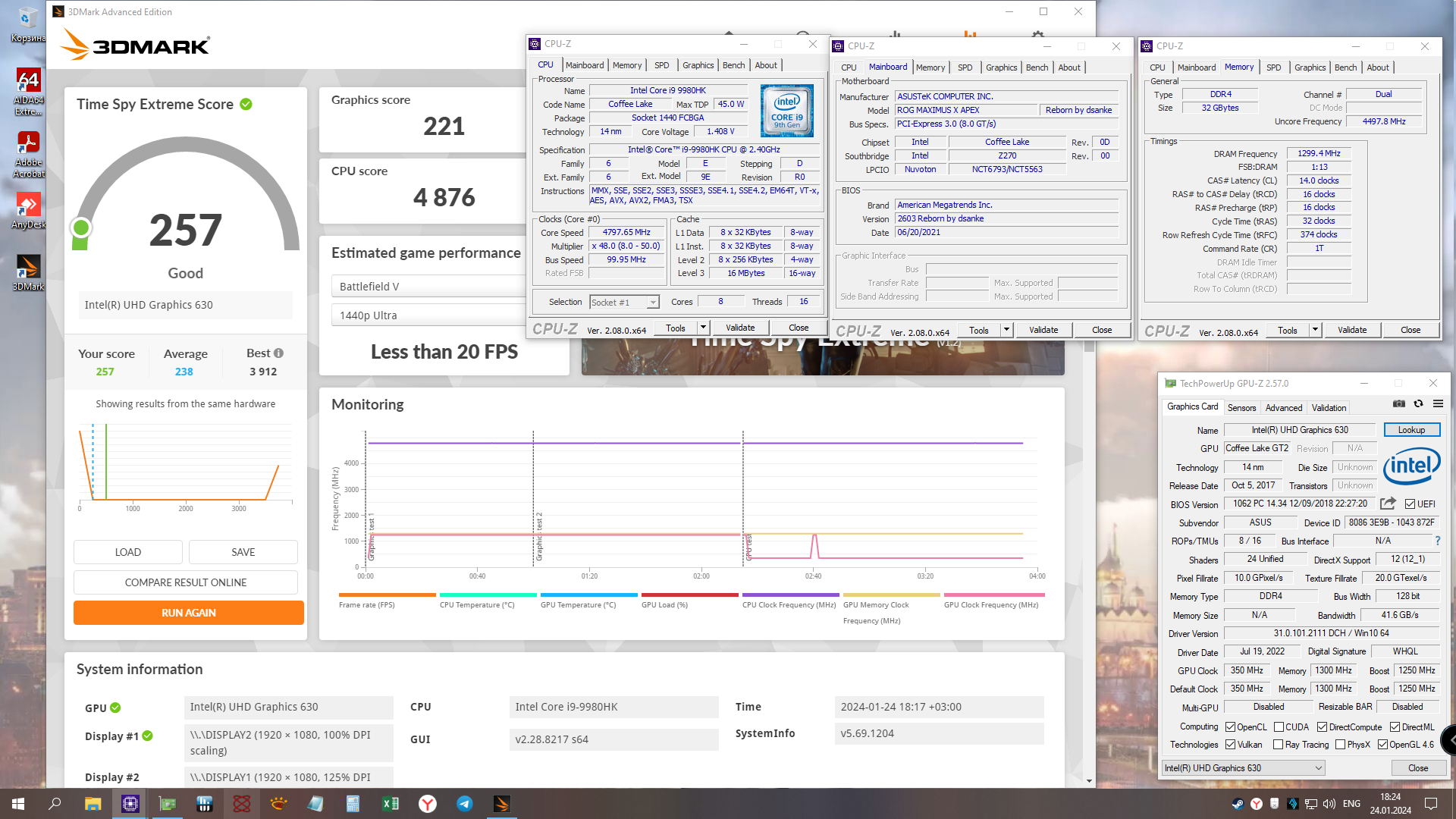
Task: Open the AIDA64 Extreme desktop shortcut
Action: [28, 91]
